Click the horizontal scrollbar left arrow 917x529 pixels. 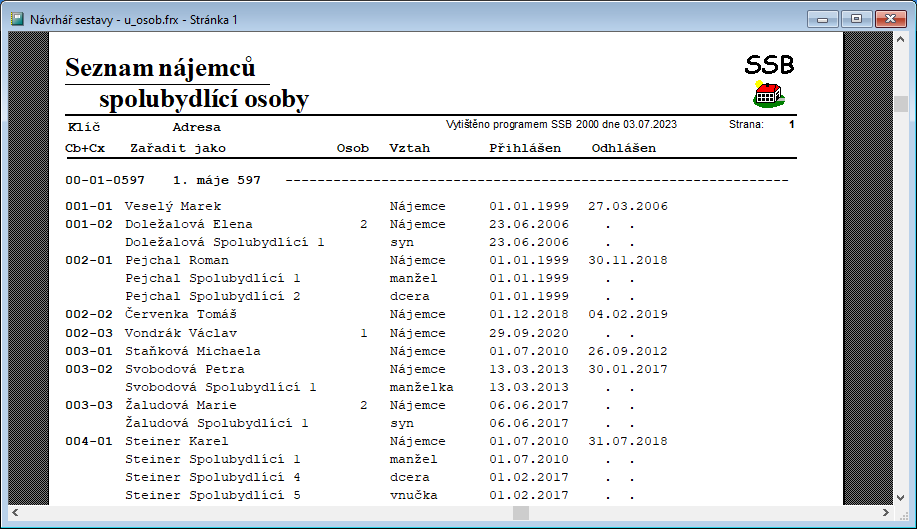pos(16,512)
